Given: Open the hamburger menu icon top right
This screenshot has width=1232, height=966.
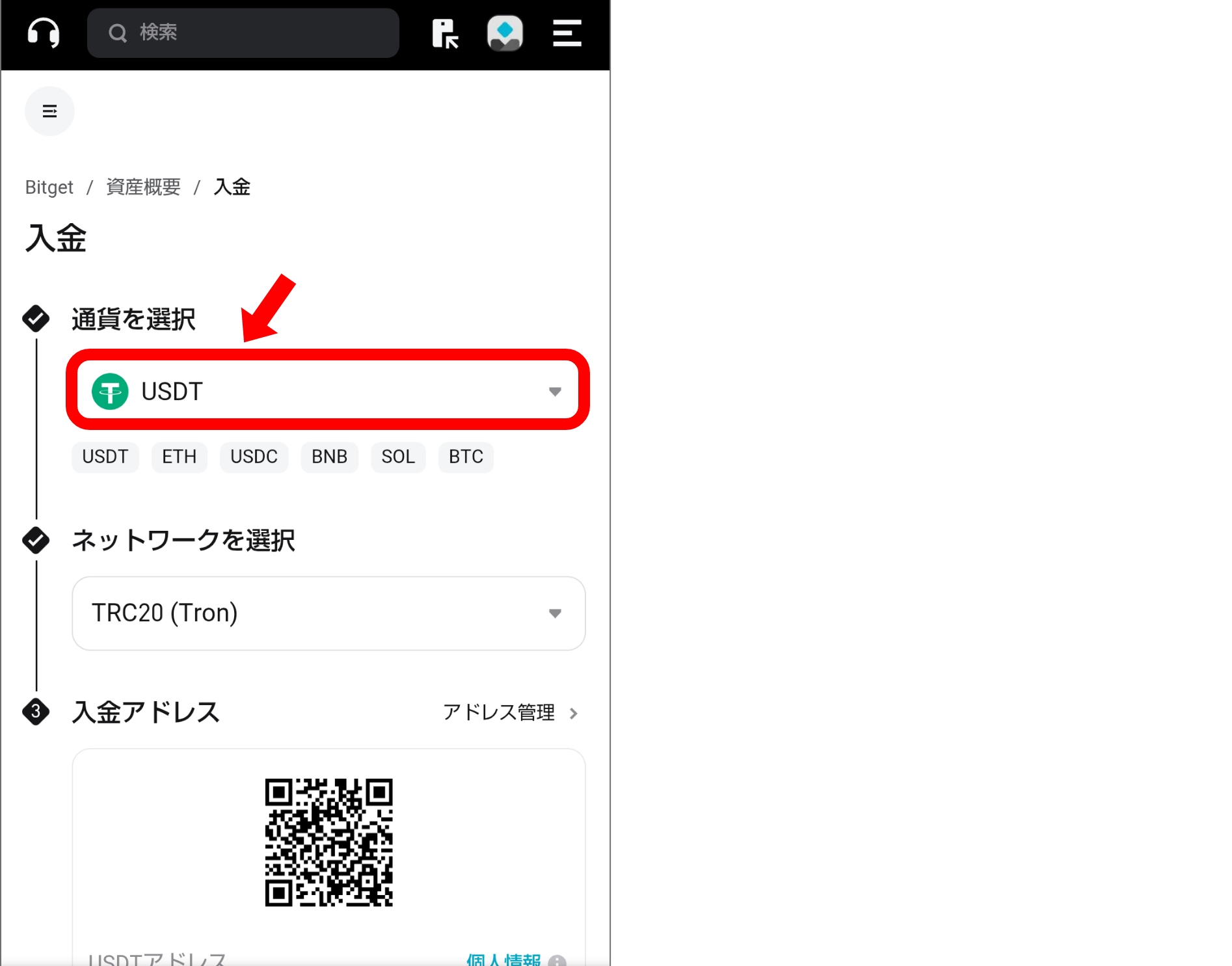Looking at the screenshot, I should pos(565,34).
